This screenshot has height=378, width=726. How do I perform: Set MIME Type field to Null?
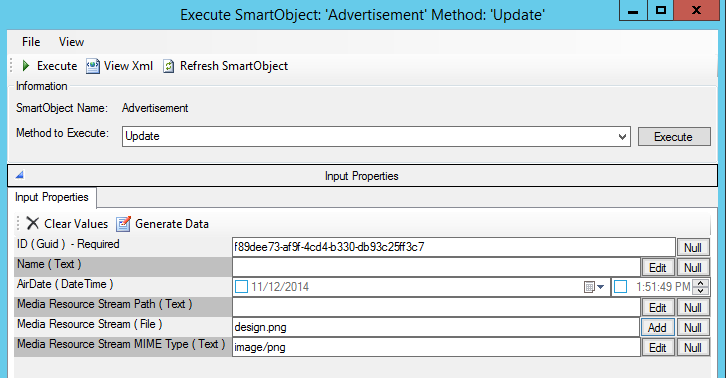coord(693,347)
